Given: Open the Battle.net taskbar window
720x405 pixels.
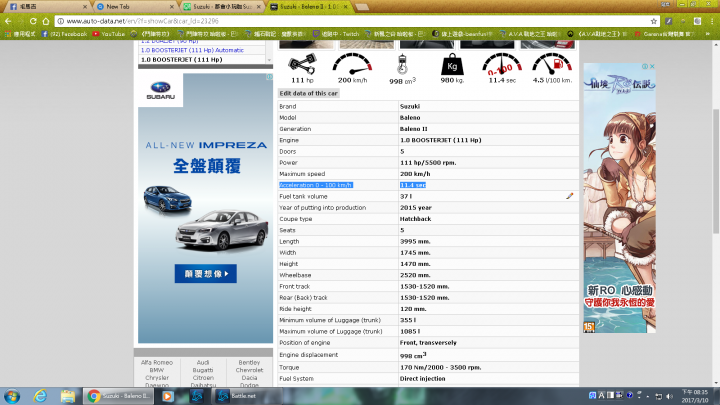Looking at the screenshot, I should (246, 396).
